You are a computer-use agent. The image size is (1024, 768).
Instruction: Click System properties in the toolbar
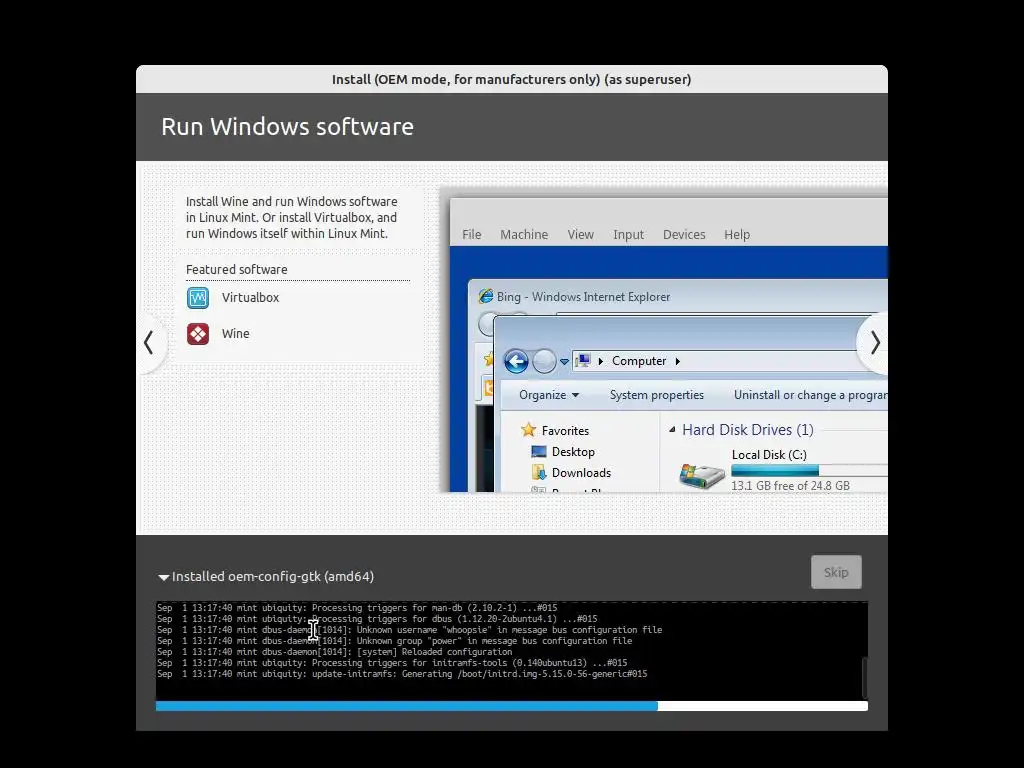[x=656, y=394]
